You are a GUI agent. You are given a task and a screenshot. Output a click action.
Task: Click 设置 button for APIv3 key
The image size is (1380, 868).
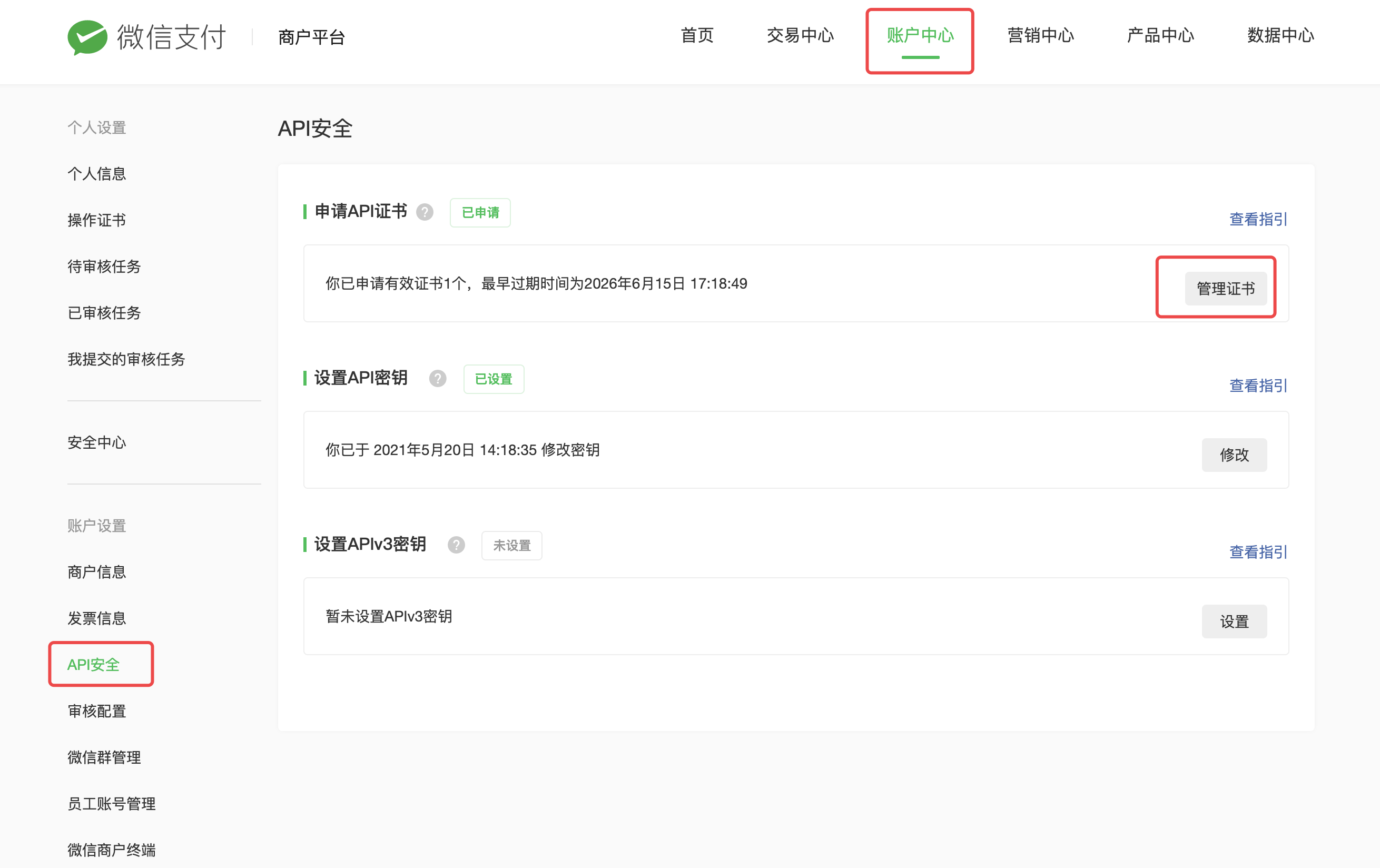click(1234, 621)
